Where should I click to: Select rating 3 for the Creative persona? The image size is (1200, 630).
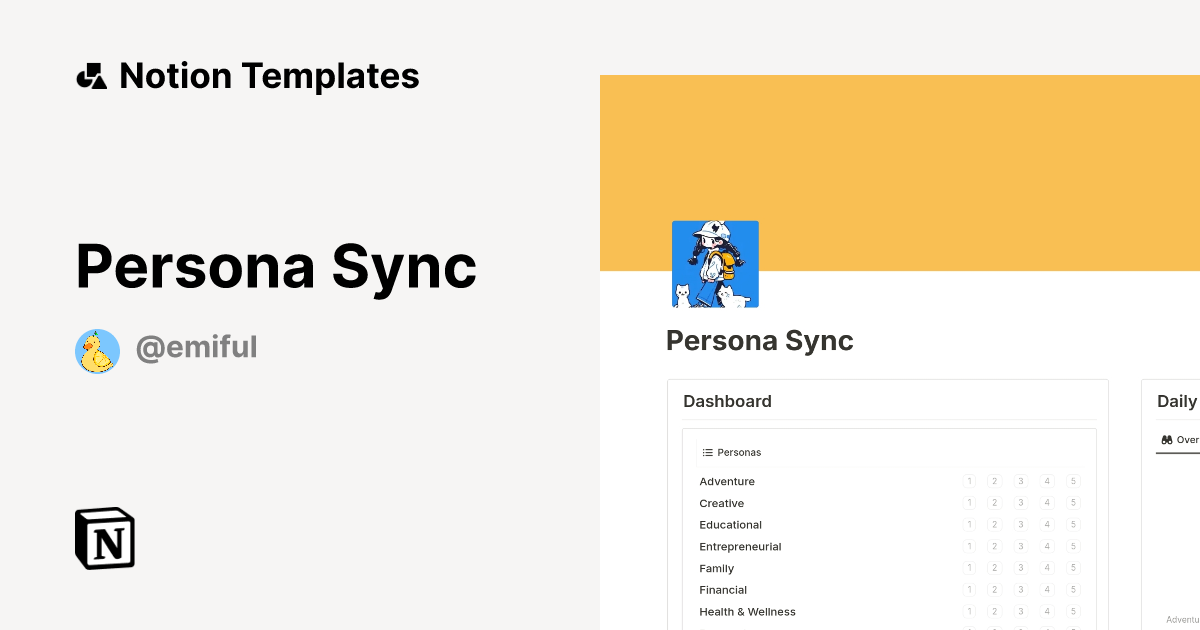click(1020, 503)
